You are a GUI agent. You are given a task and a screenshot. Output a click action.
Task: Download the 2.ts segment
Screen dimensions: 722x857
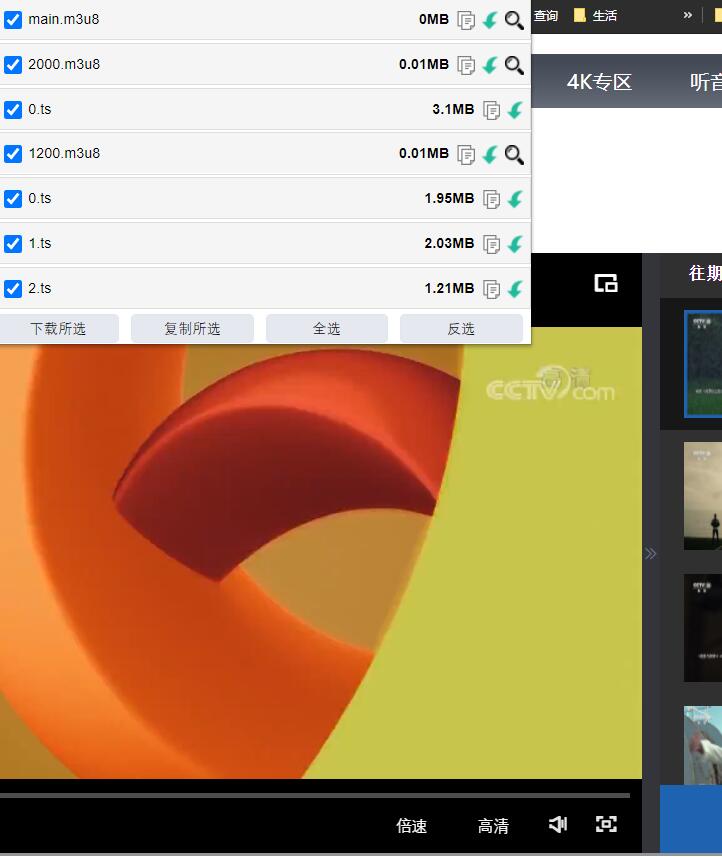pos(515,289)
